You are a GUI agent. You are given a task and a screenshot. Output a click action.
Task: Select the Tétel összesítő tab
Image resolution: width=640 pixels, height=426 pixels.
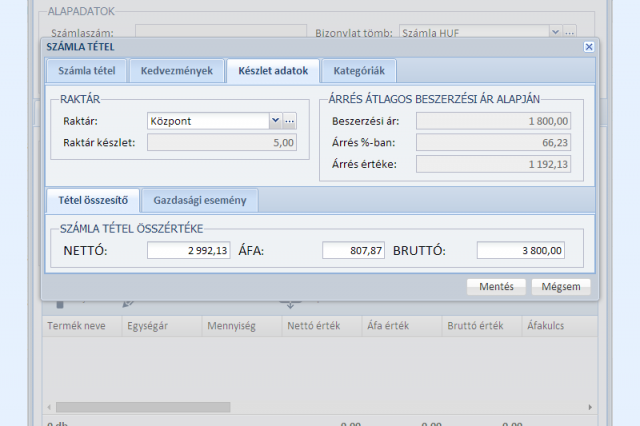92,200
